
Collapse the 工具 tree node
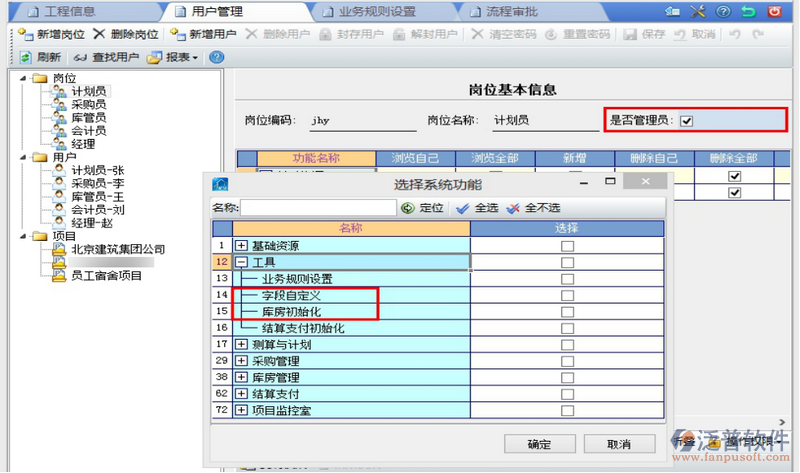pos(241,262)
